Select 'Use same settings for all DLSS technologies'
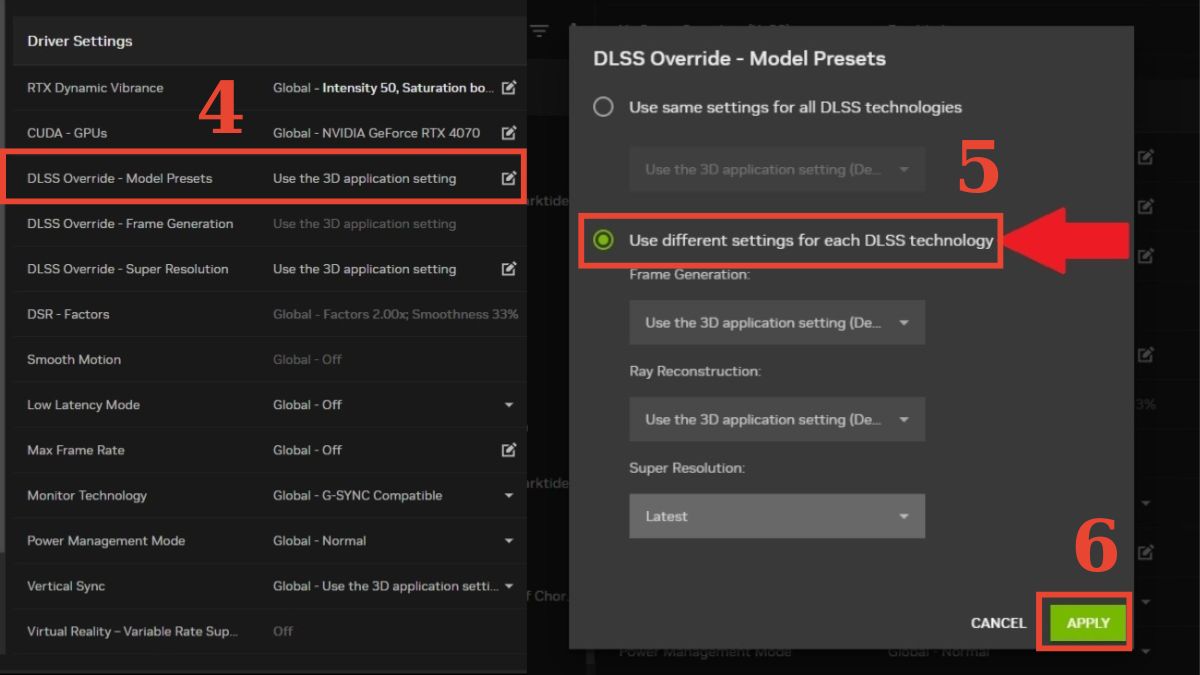 point(603,107)
